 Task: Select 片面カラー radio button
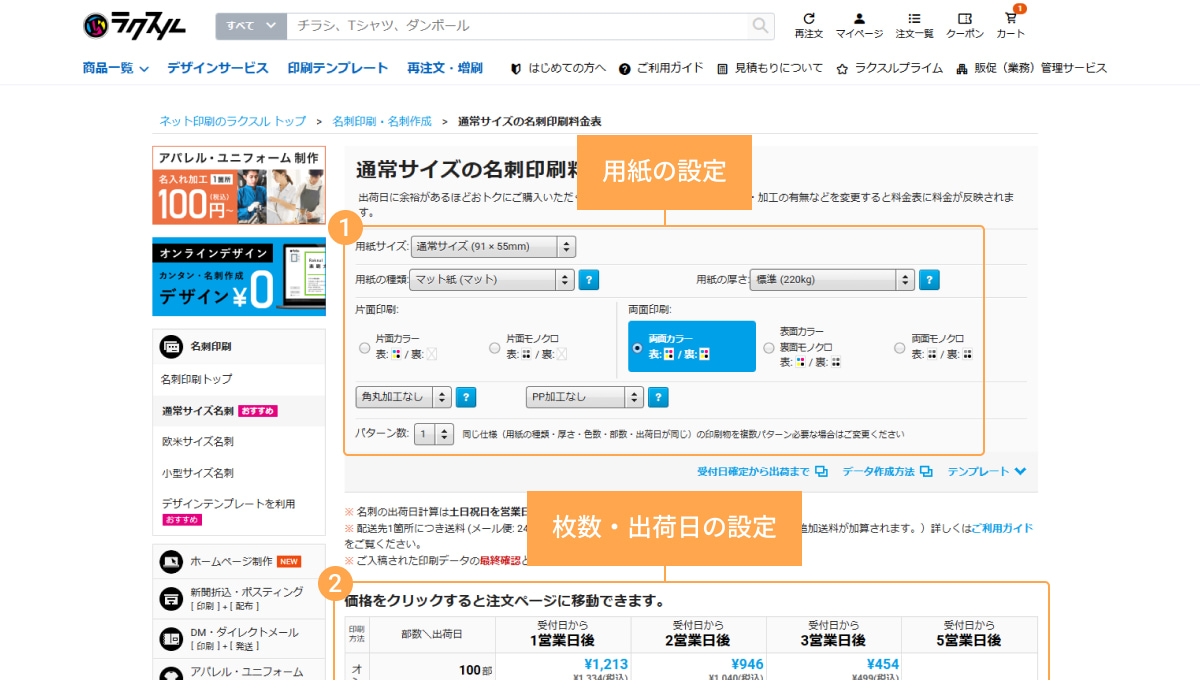click(x=364, y=348)
